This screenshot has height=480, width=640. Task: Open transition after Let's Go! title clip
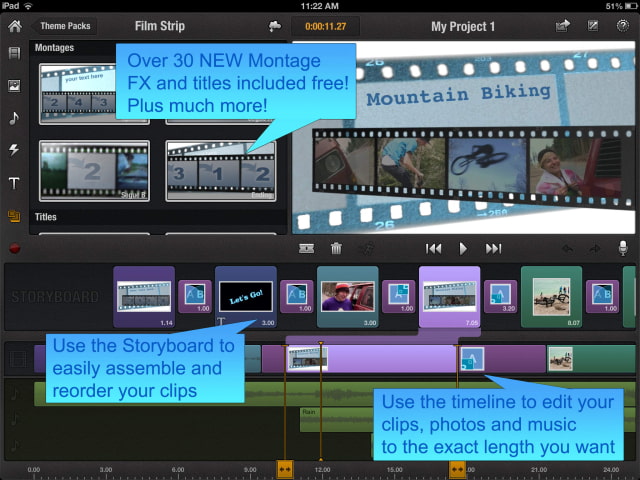tap(297, 297)
